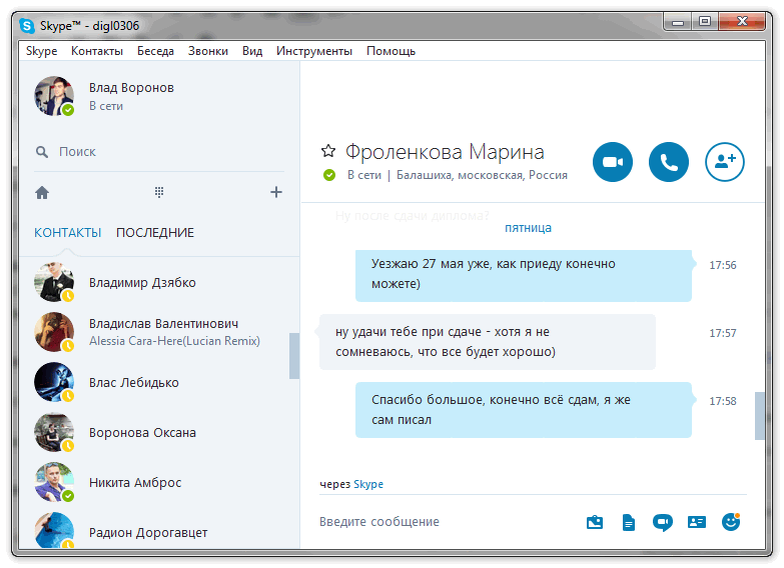
Task: Click Воронова Оксана's avatar
Action: [54, 432]
